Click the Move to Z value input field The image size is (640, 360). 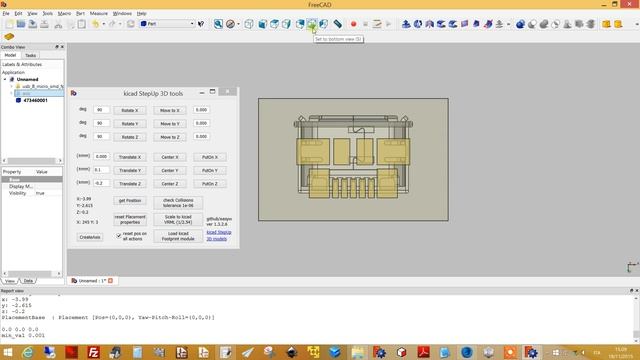(x=201, y=136)
